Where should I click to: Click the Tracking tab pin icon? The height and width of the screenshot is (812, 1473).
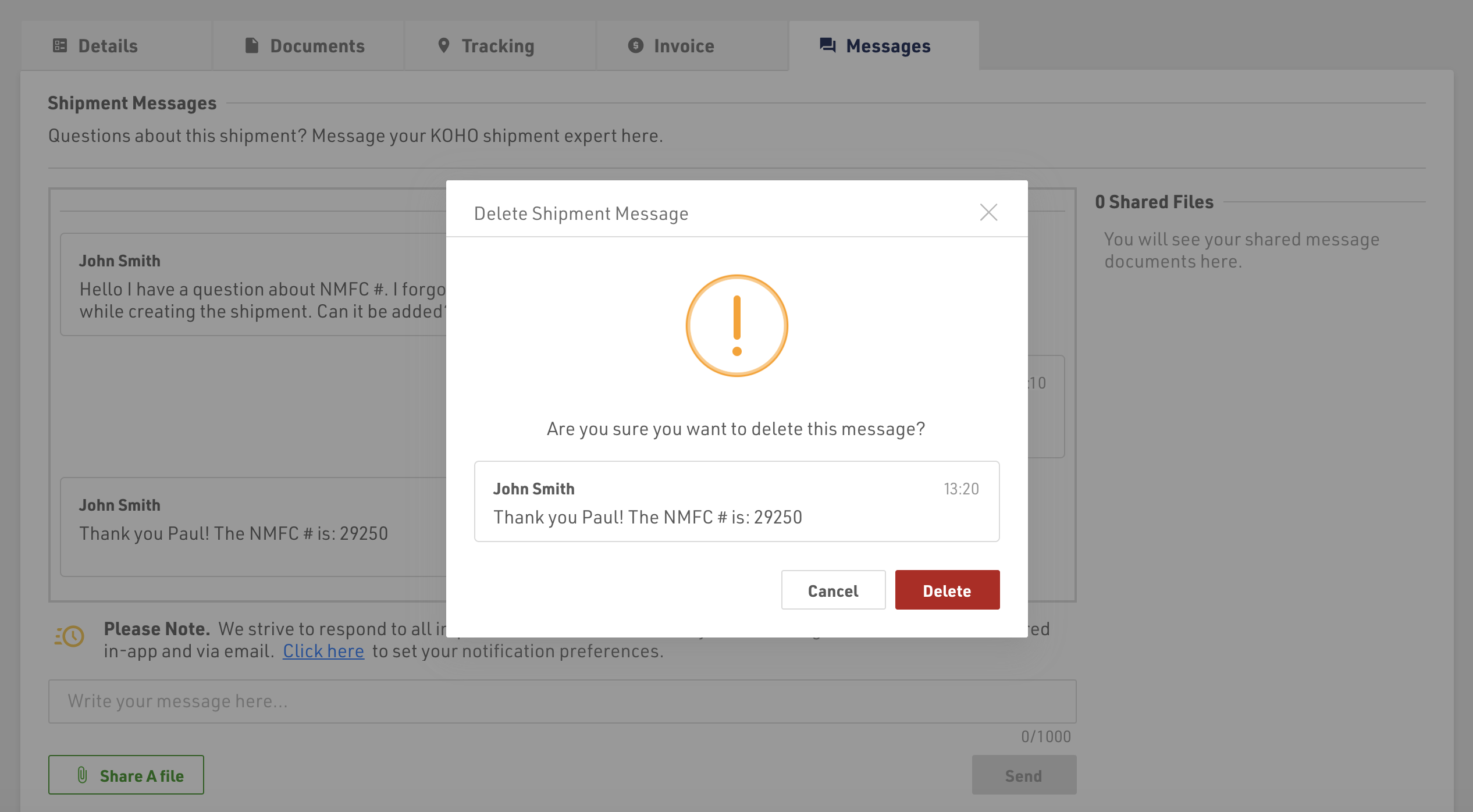[x=443, y=45]
